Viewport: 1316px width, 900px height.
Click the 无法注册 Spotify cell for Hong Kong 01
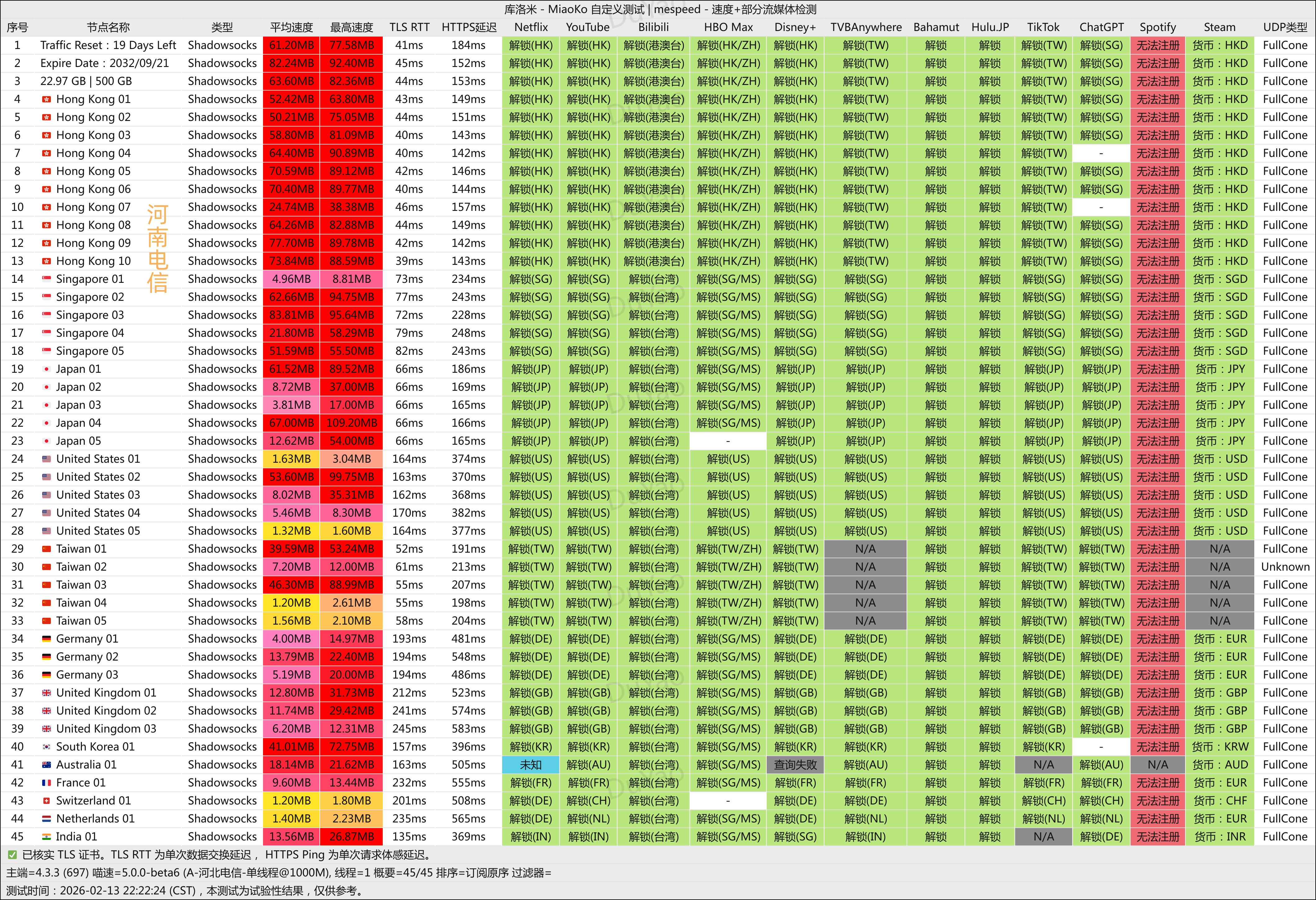click(1158, 100)
